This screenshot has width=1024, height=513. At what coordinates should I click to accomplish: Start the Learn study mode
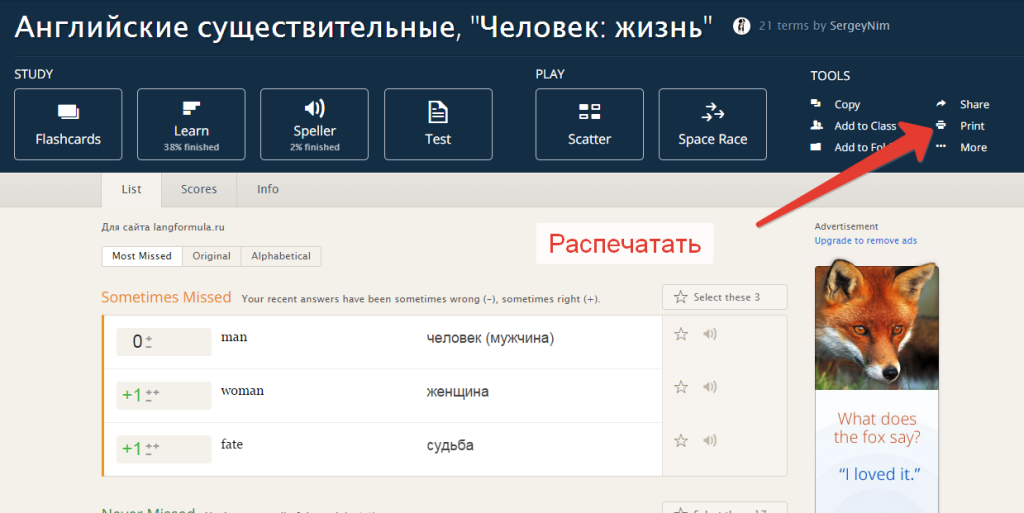(x=191, y=124)
